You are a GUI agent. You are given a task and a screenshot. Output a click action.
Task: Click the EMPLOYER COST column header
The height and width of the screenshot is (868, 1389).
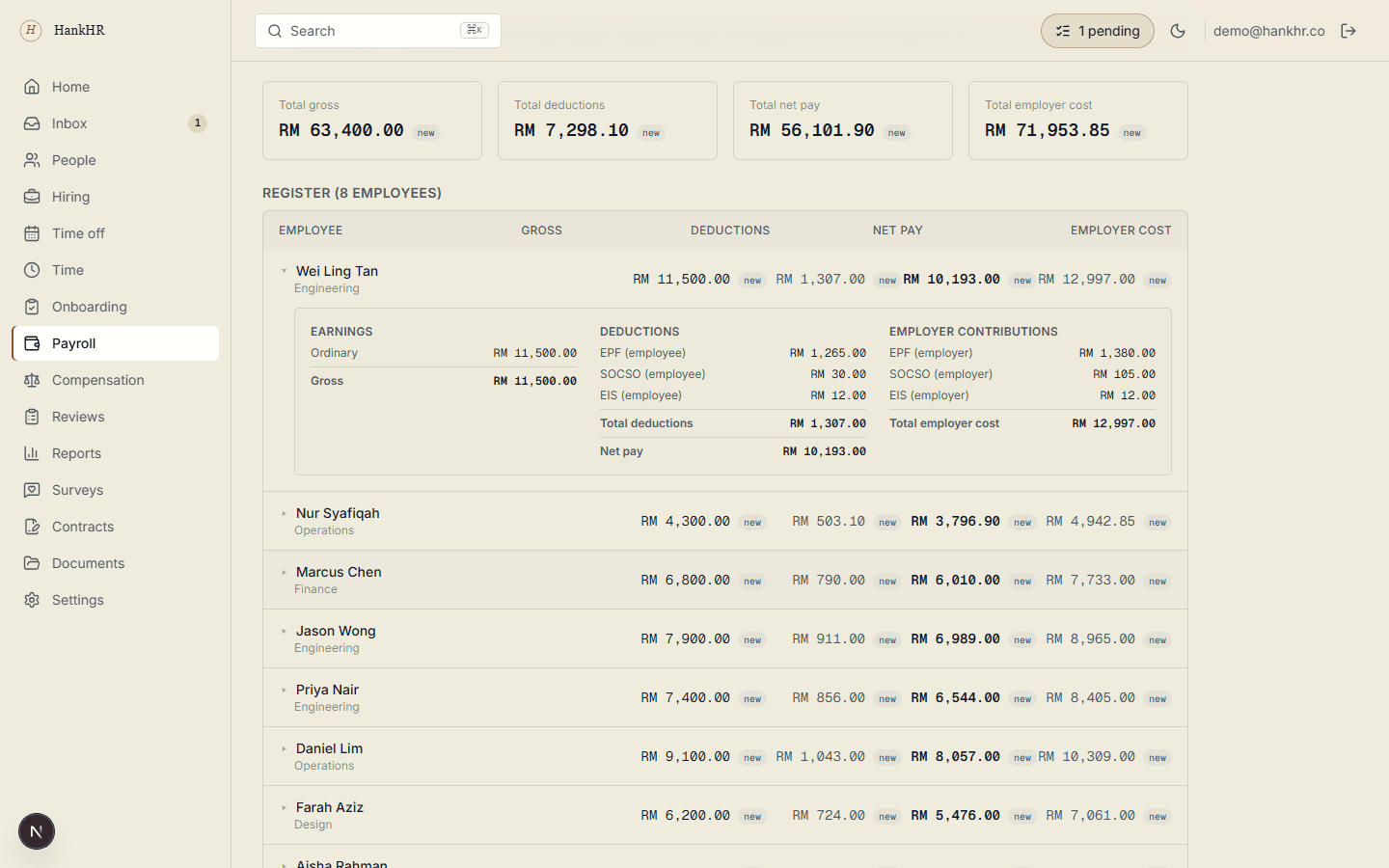1121,231
